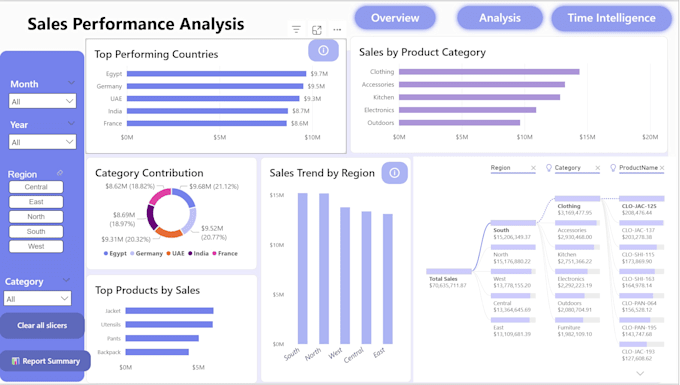Remove Category level from decomposition tree

point(598,168)
